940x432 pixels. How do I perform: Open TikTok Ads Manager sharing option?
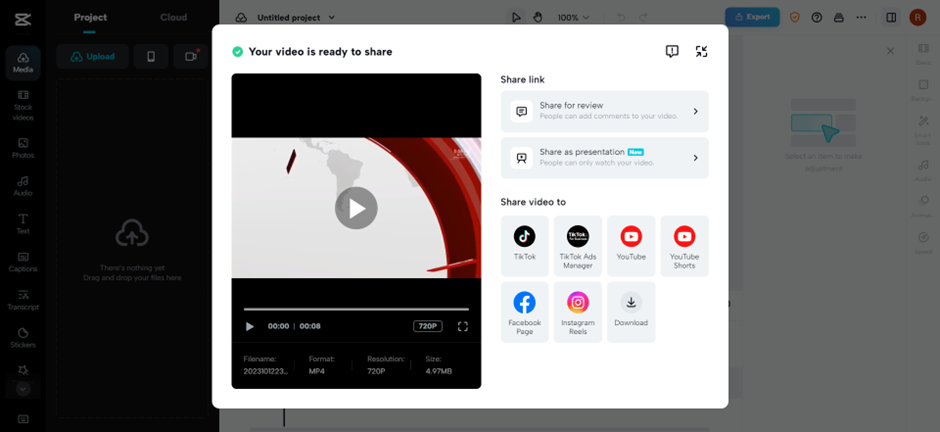click(577, 246)
